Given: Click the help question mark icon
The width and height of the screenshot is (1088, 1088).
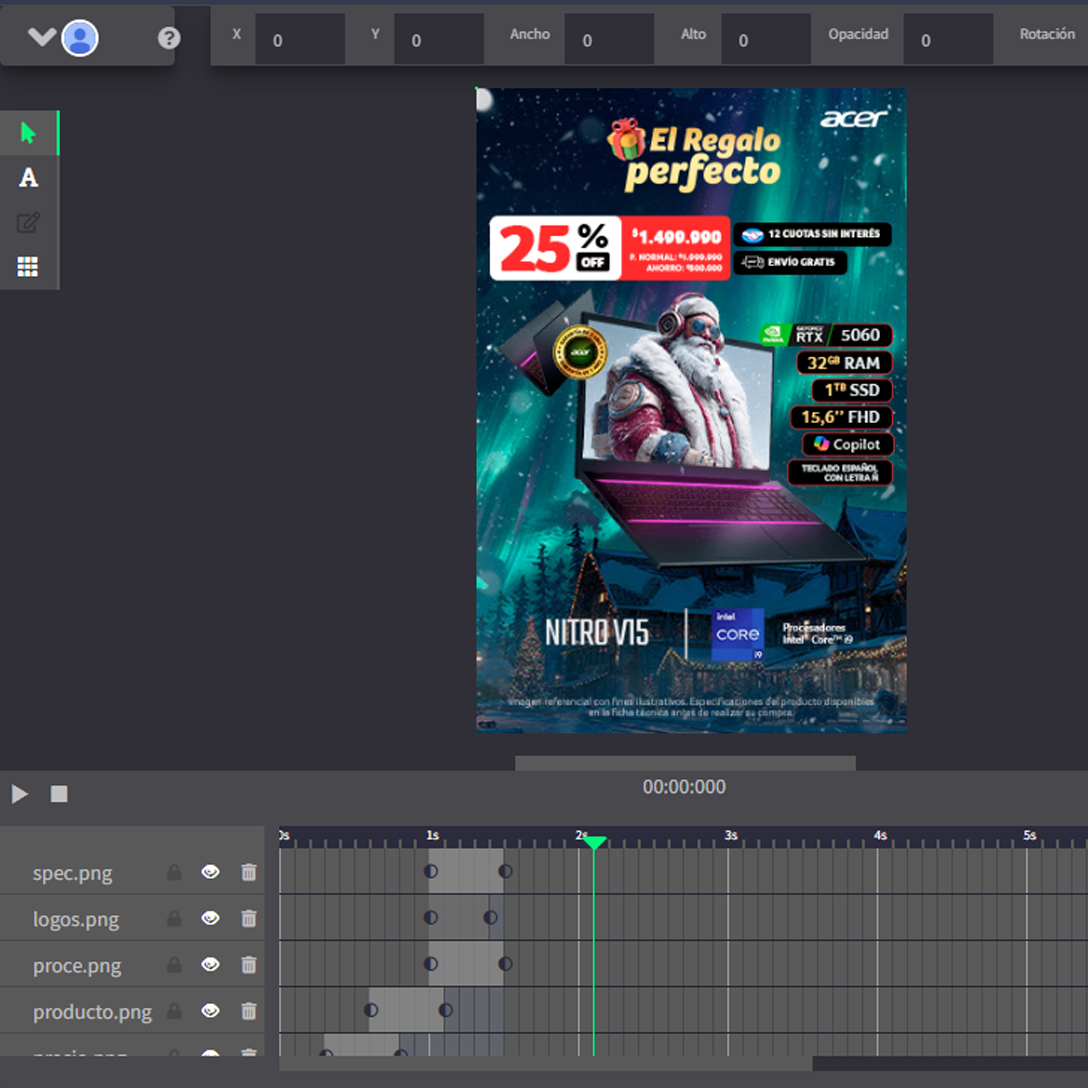Looking at the screenshot, I should click(169, 38).
